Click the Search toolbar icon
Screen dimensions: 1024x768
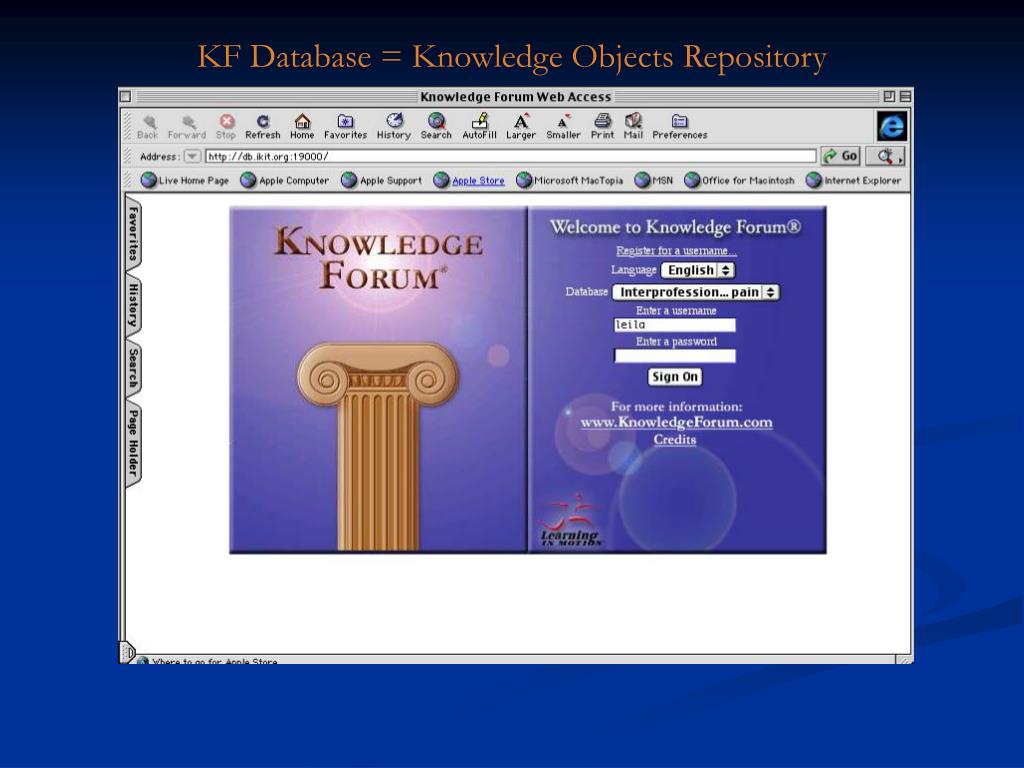point(436,127)
